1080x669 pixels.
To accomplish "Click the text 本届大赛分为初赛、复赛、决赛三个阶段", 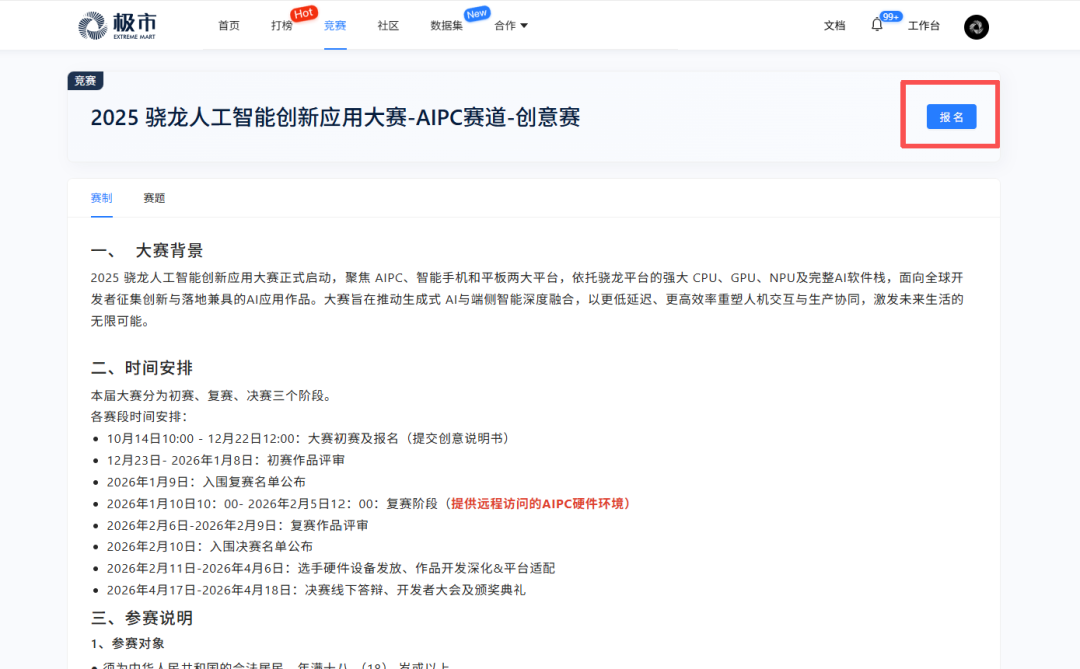I will tap(213, 395).
